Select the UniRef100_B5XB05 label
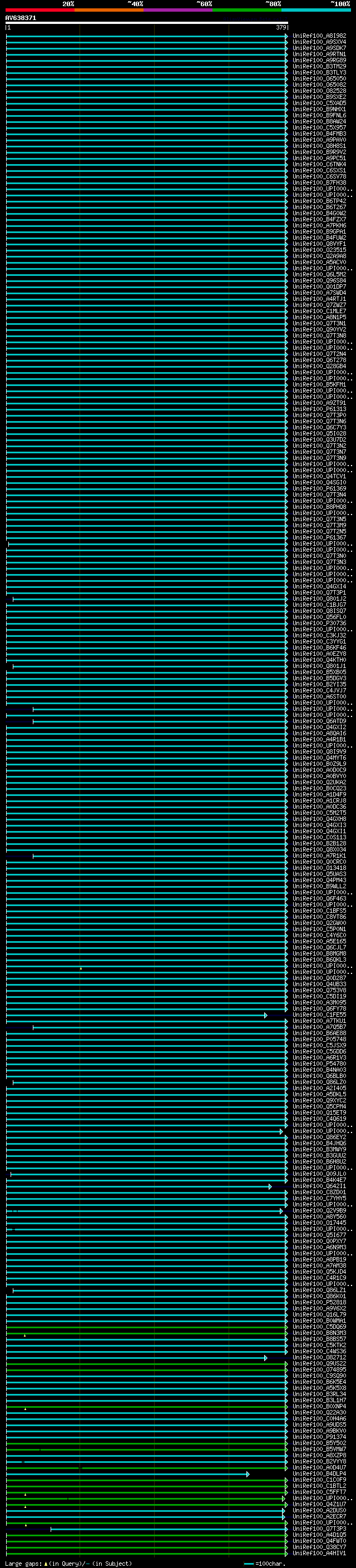 pyautogui.click(x=319, y=672)
